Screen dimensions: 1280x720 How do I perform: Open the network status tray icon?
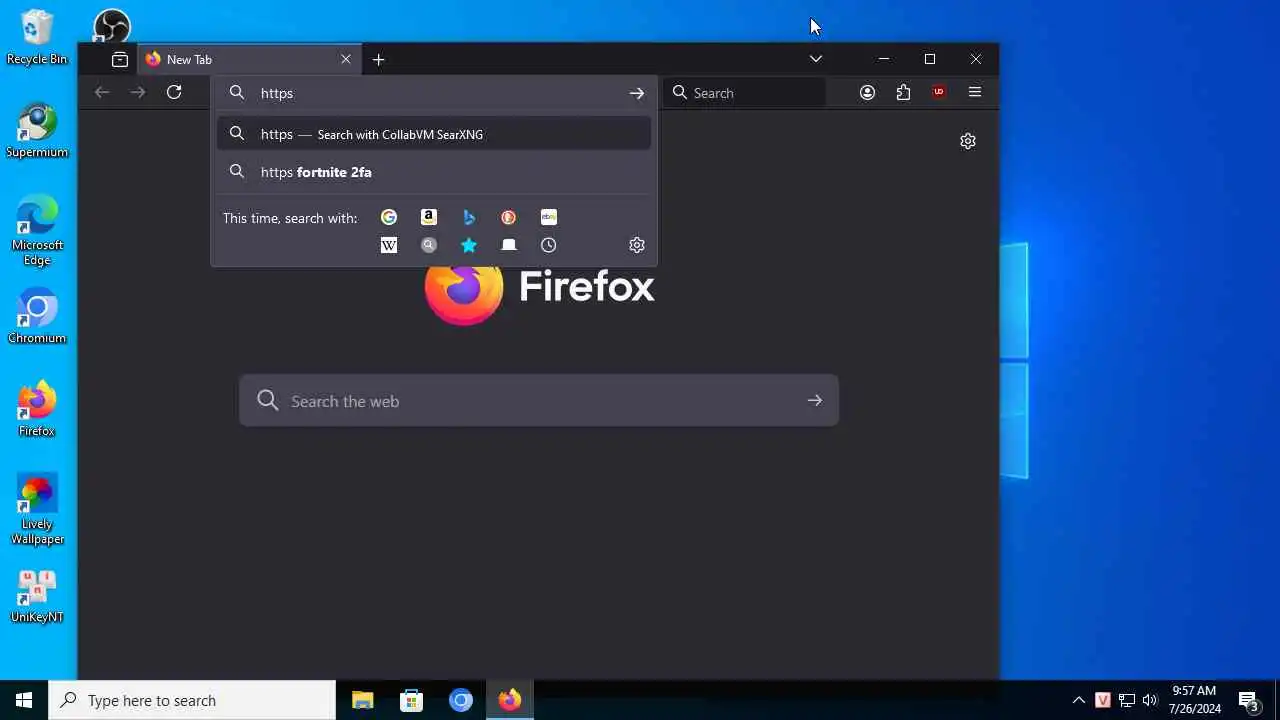click(x=1127, y=700)
